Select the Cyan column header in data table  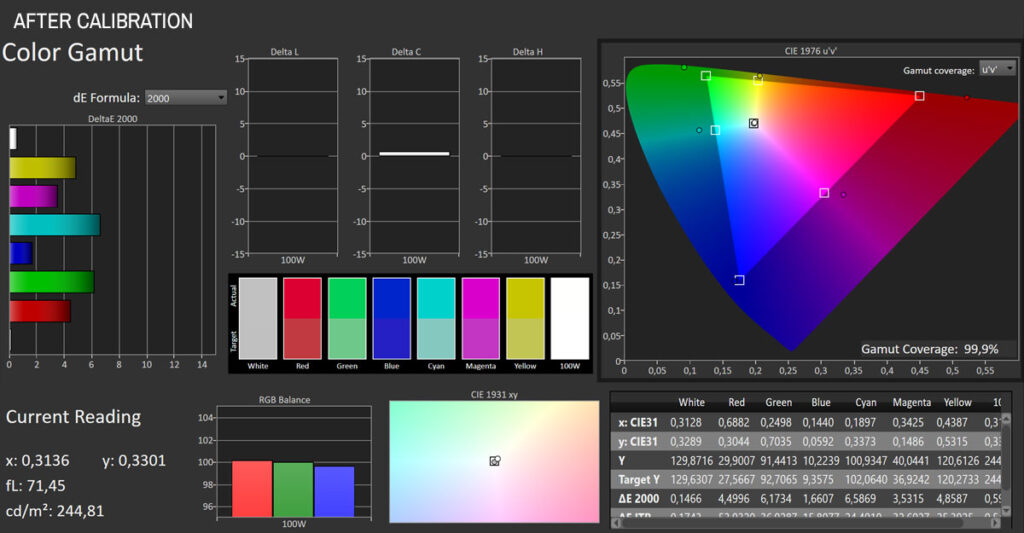[865, 402]
